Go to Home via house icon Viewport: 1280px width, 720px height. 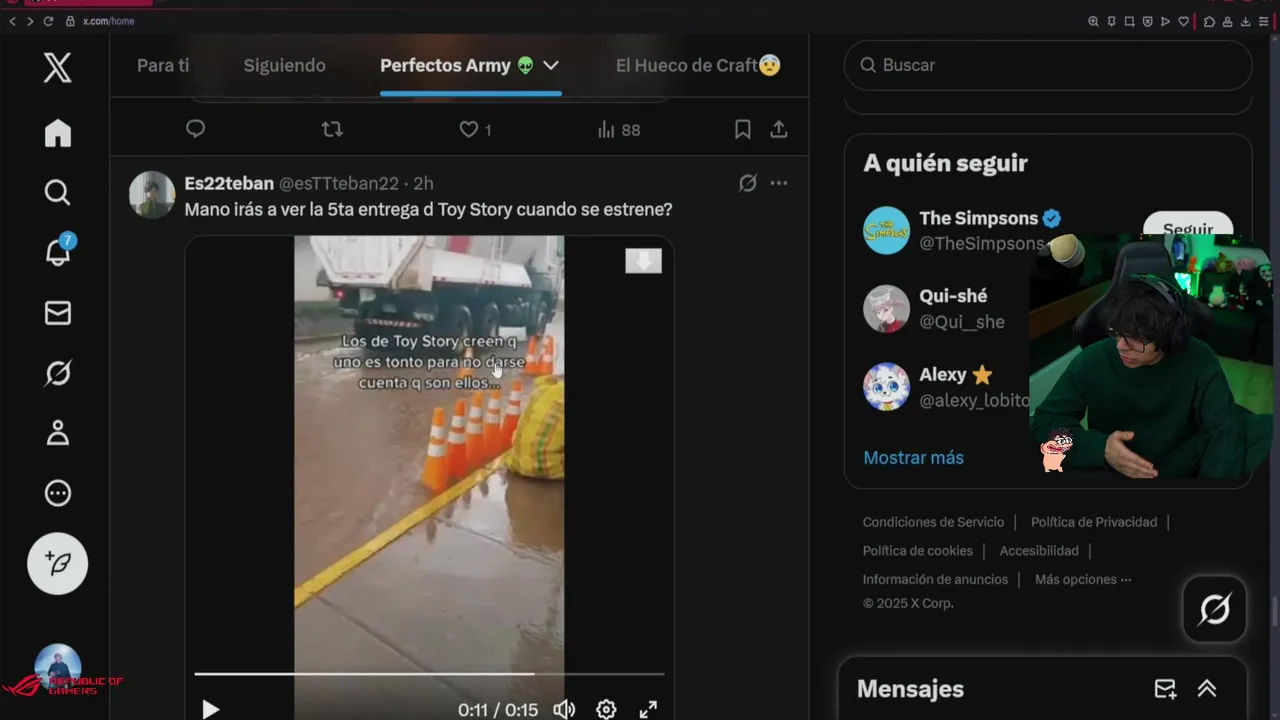(57, 133)
